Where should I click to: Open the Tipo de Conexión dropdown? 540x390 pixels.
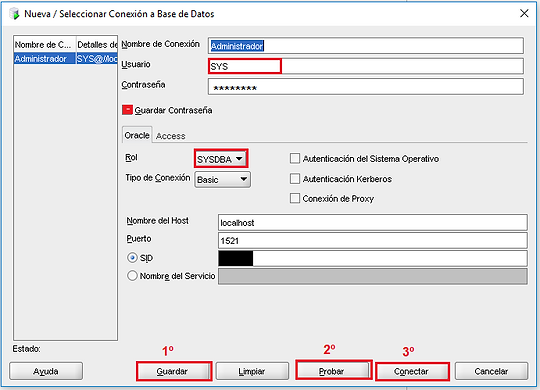[222, 179]
